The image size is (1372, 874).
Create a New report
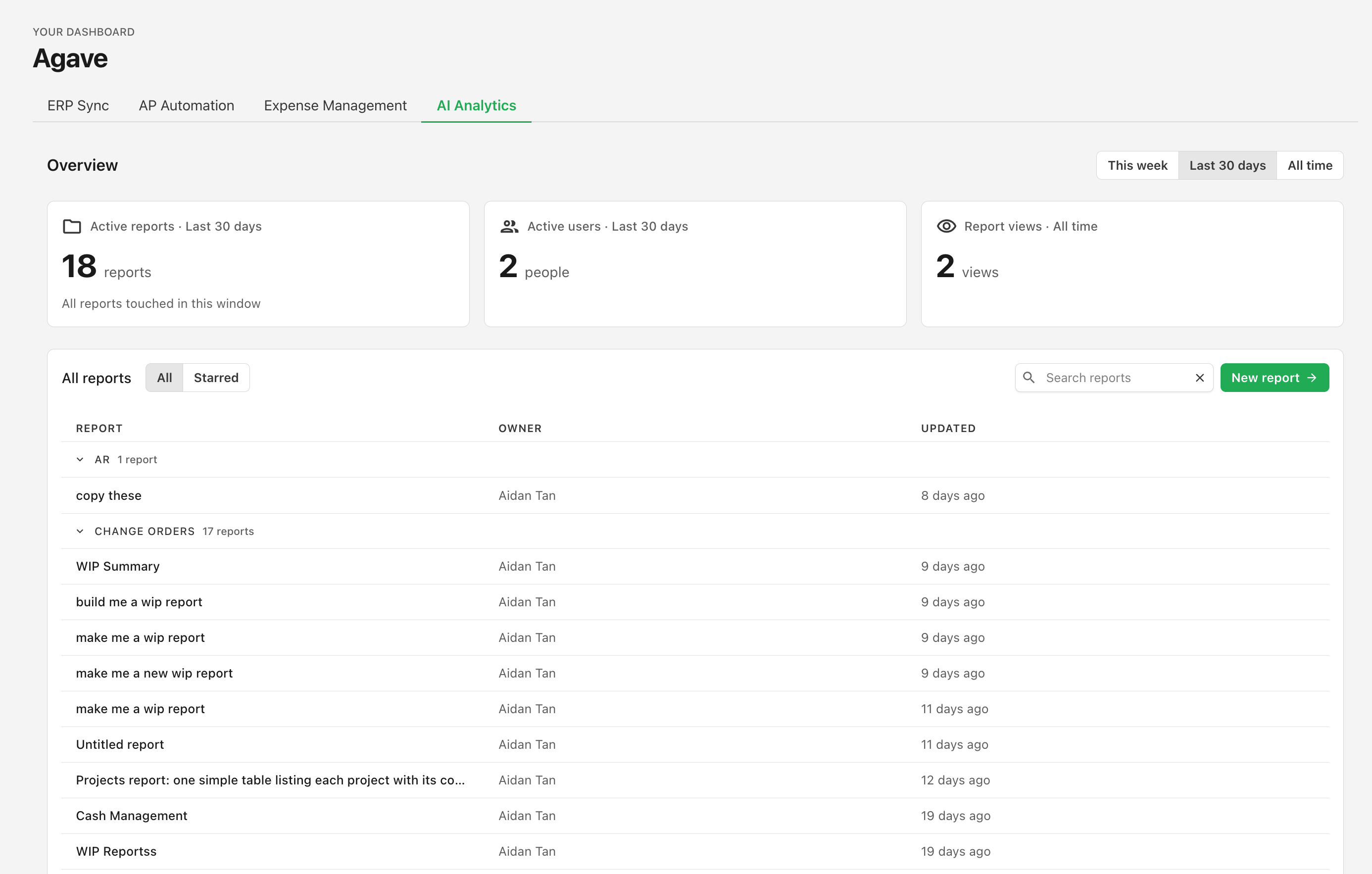tap(1274, 378)
